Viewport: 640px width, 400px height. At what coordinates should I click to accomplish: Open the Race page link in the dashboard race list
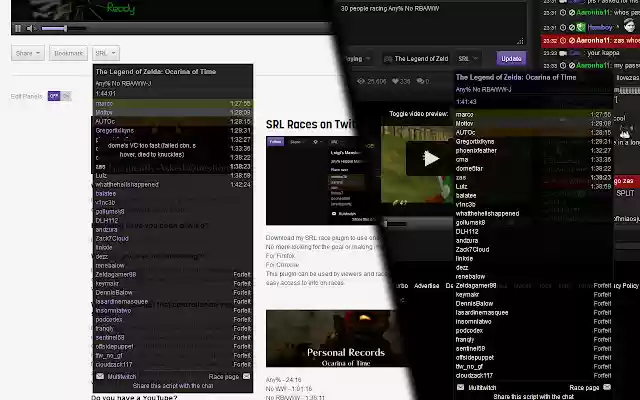(584, 388)
